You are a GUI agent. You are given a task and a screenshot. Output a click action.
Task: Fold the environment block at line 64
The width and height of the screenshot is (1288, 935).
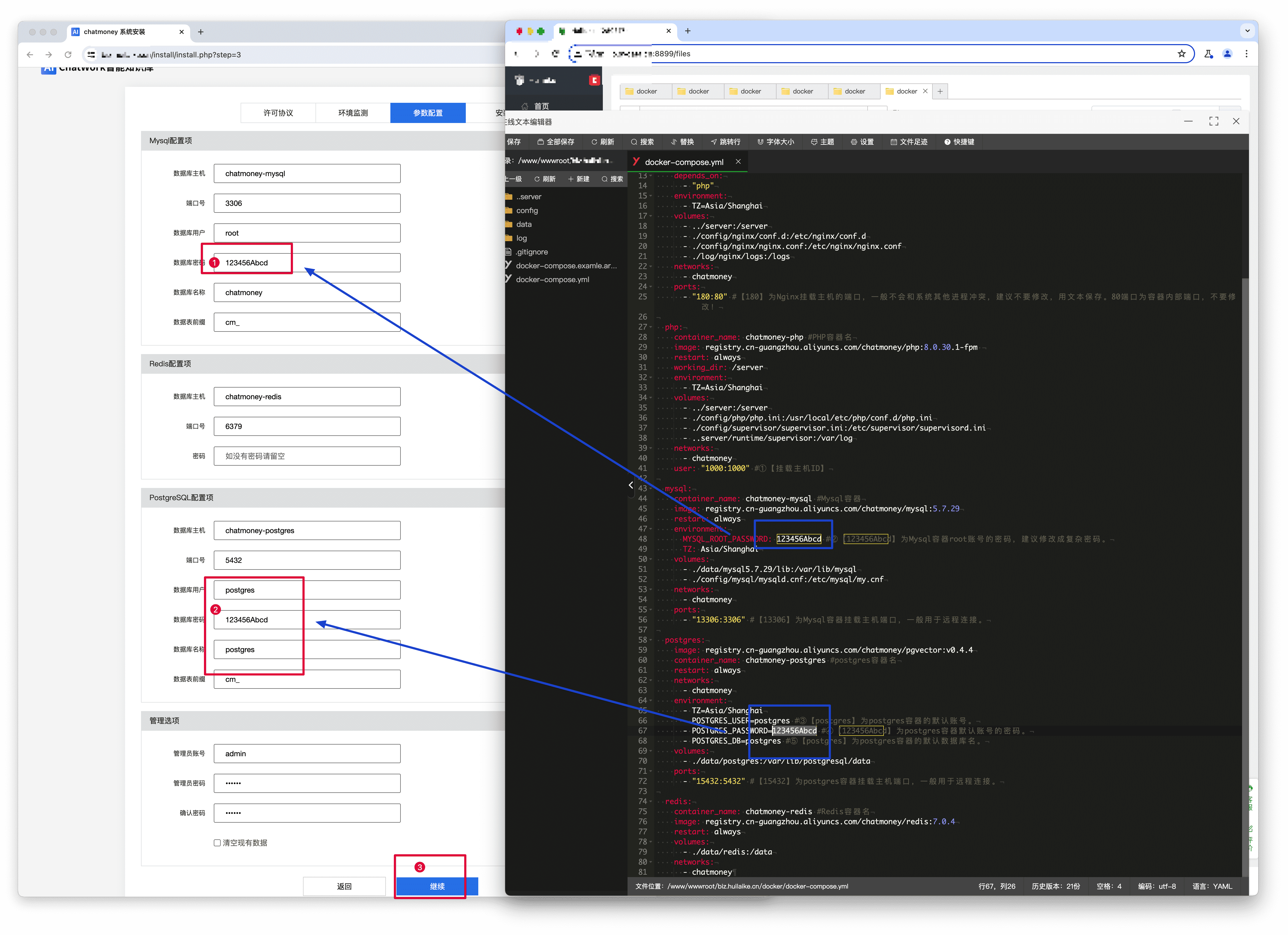click(651, 701)
